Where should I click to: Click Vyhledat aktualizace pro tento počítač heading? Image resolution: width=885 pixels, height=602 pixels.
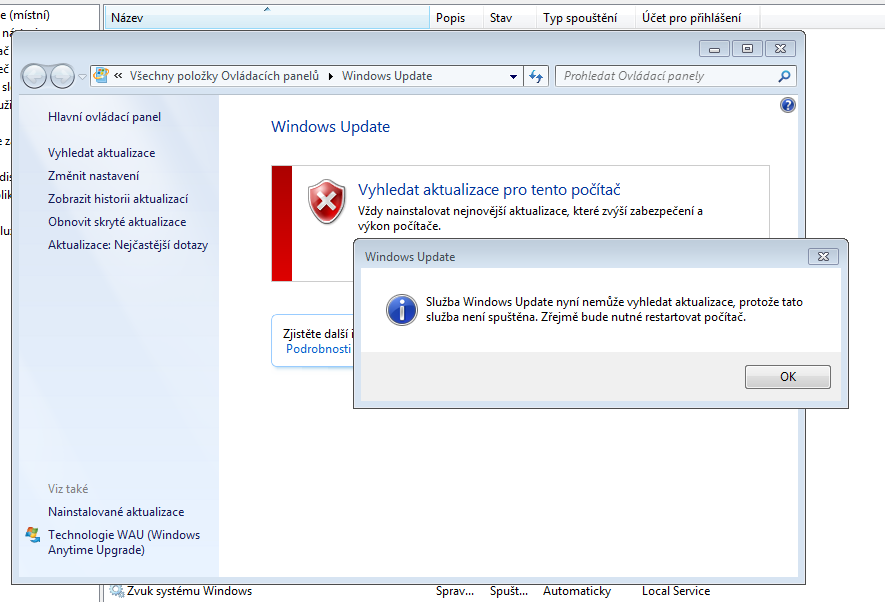pyautogui.click(x=489, y=190)
